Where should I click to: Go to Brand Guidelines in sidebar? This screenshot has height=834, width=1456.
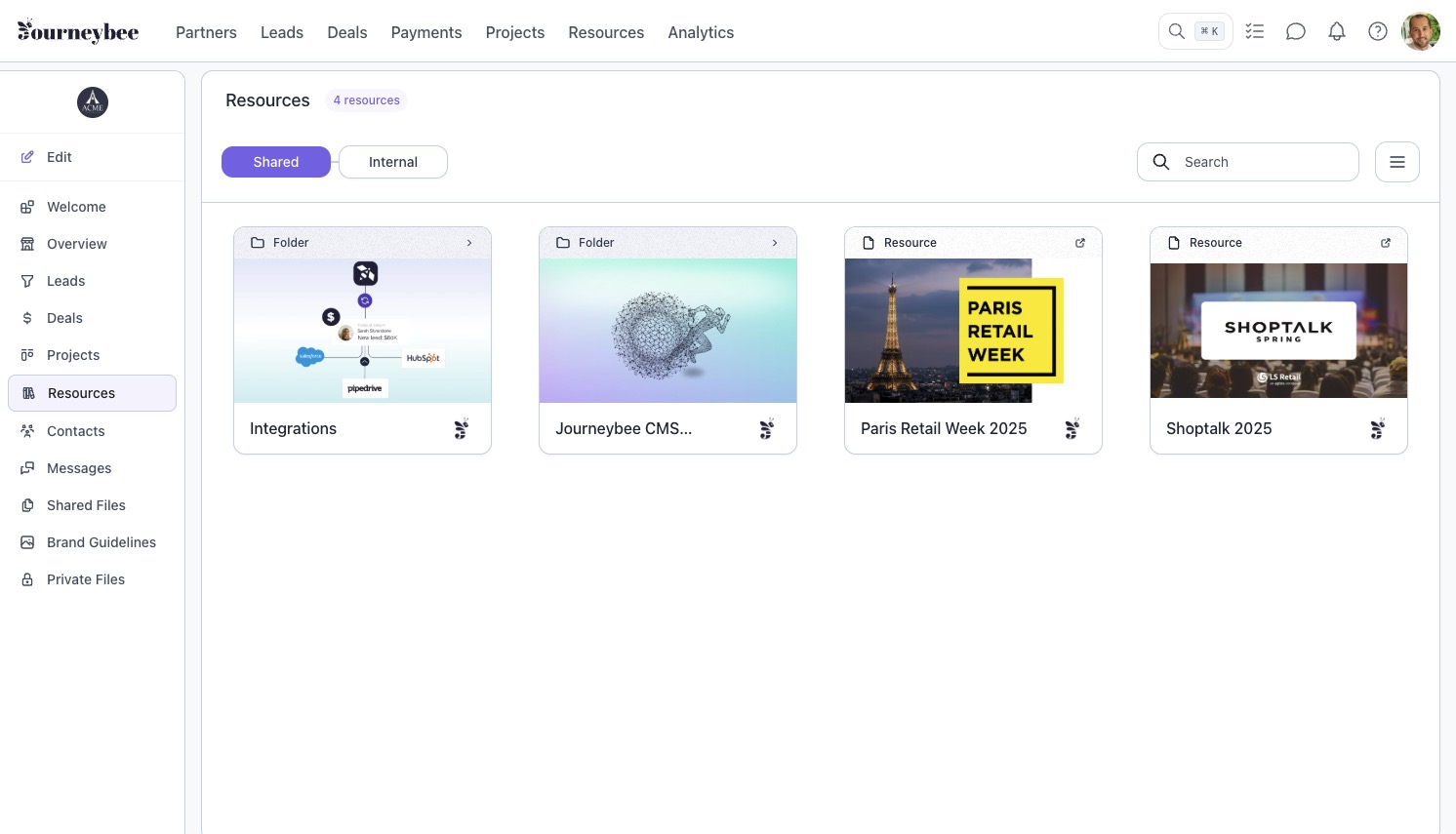(x=92, y=542)
